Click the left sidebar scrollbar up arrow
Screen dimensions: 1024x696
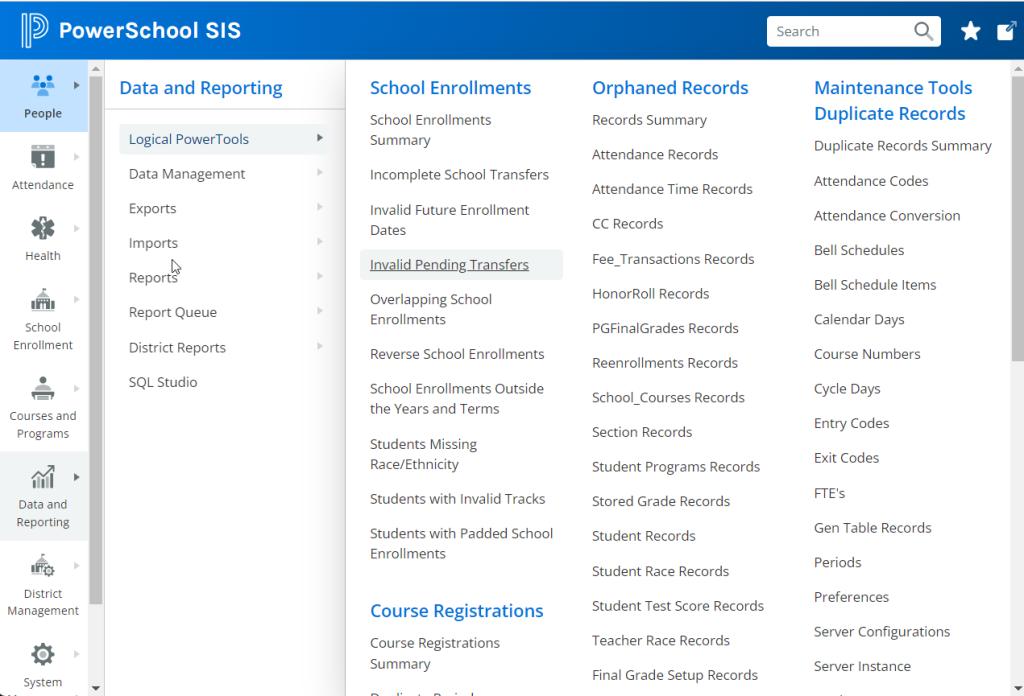pyautogui.click(x=96, y=68)
